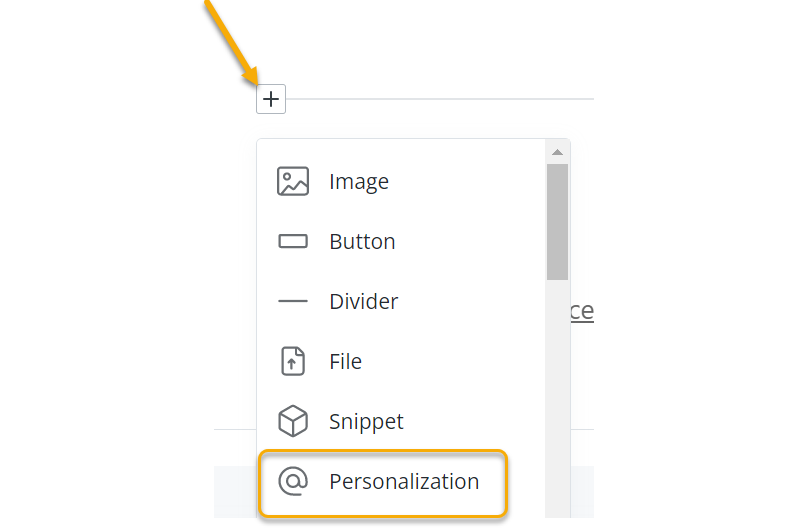Choose the Button option label
Viewport: 803px width, 528px height.
[362, 242]
